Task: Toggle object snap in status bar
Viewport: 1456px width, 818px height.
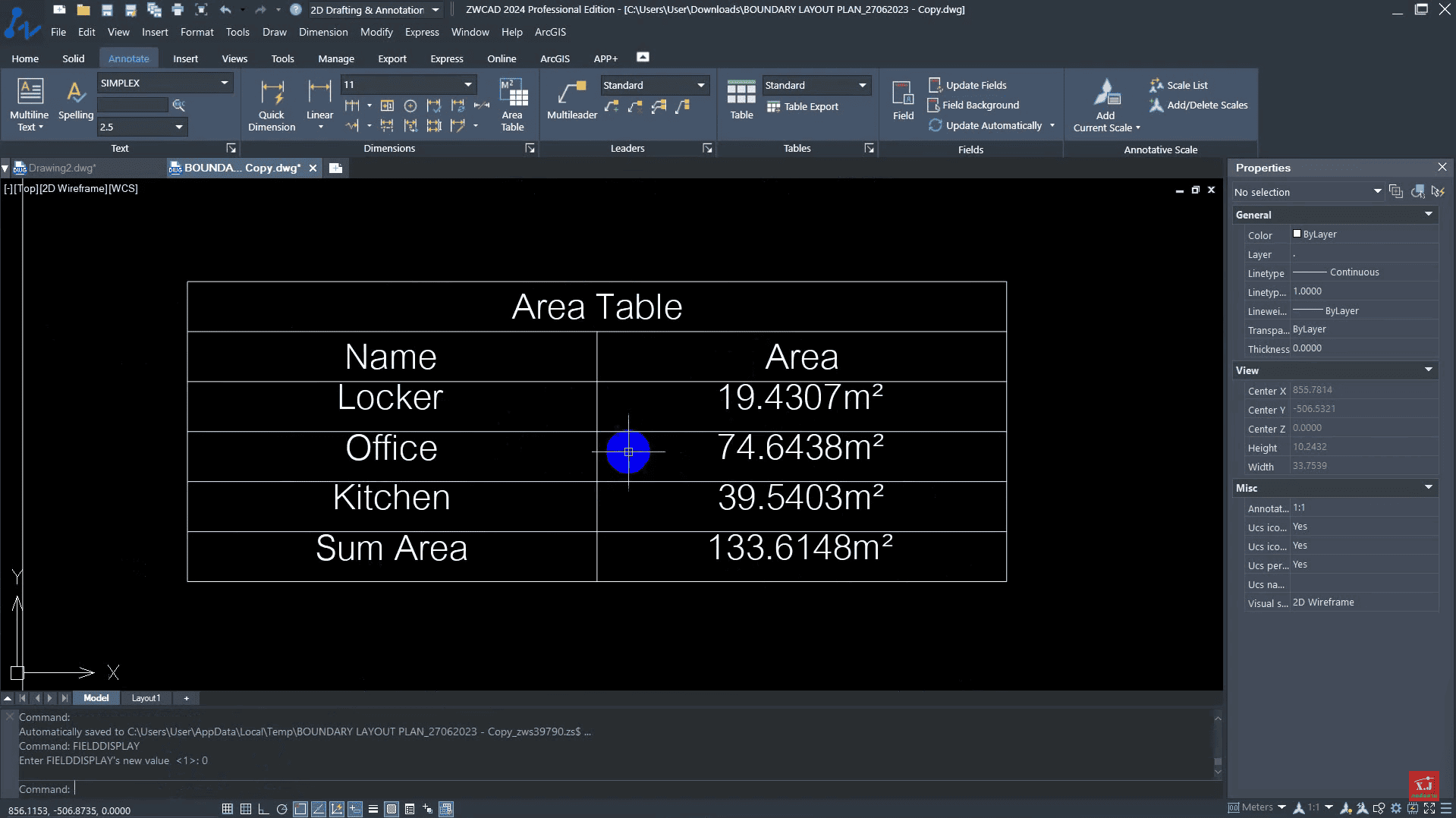Action: (x=300, y=809)
